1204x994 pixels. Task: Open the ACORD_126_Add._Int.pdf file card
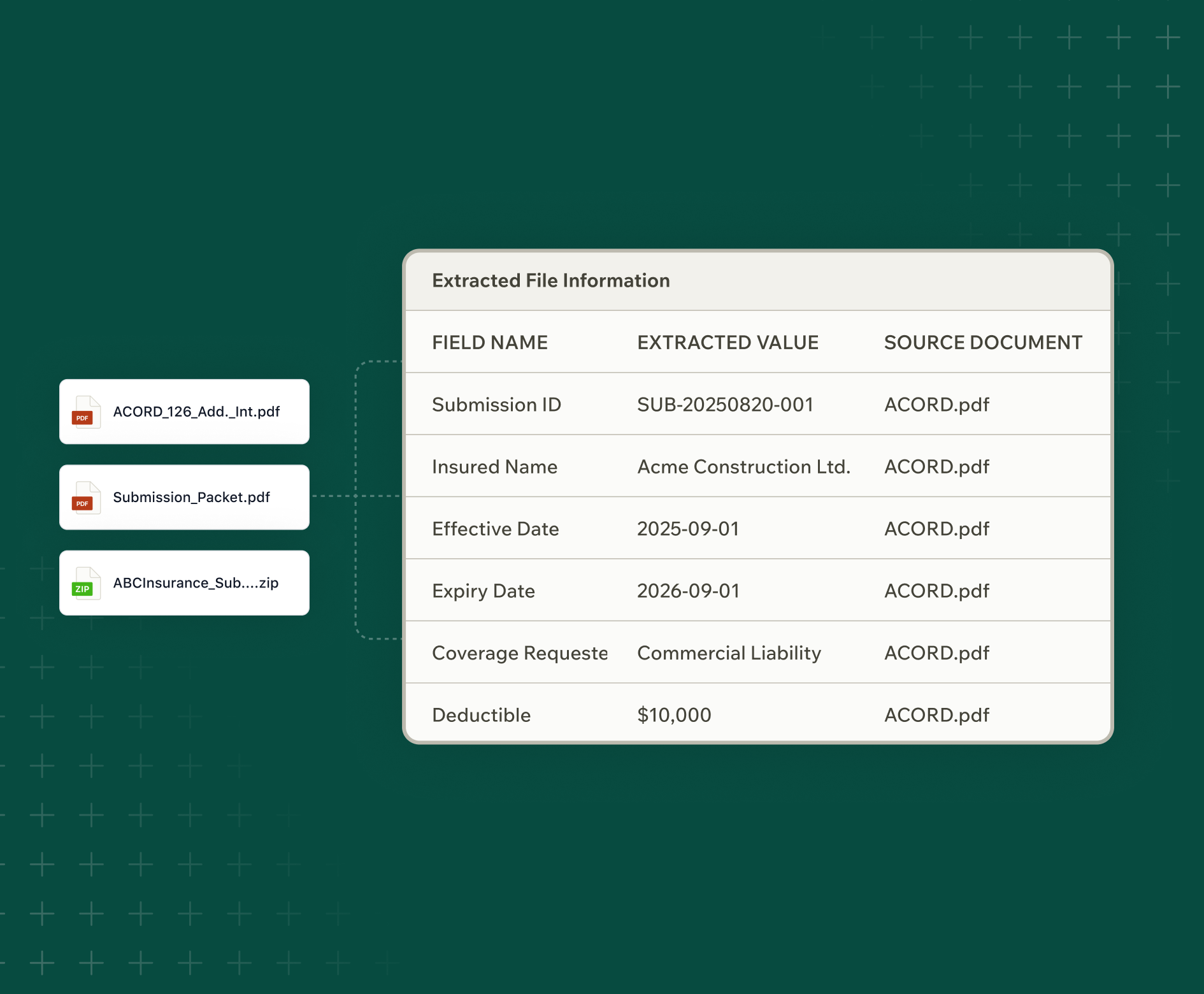point(184,412)
